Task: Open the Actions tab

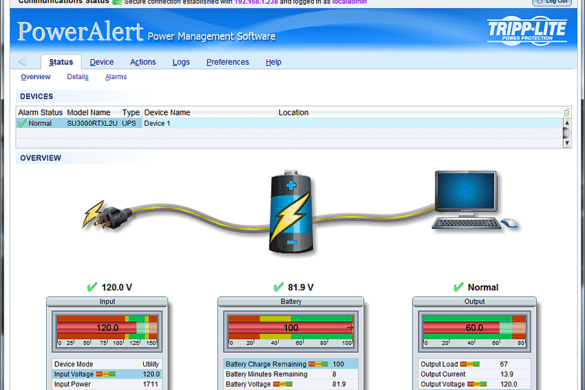Action: point(143,62)
